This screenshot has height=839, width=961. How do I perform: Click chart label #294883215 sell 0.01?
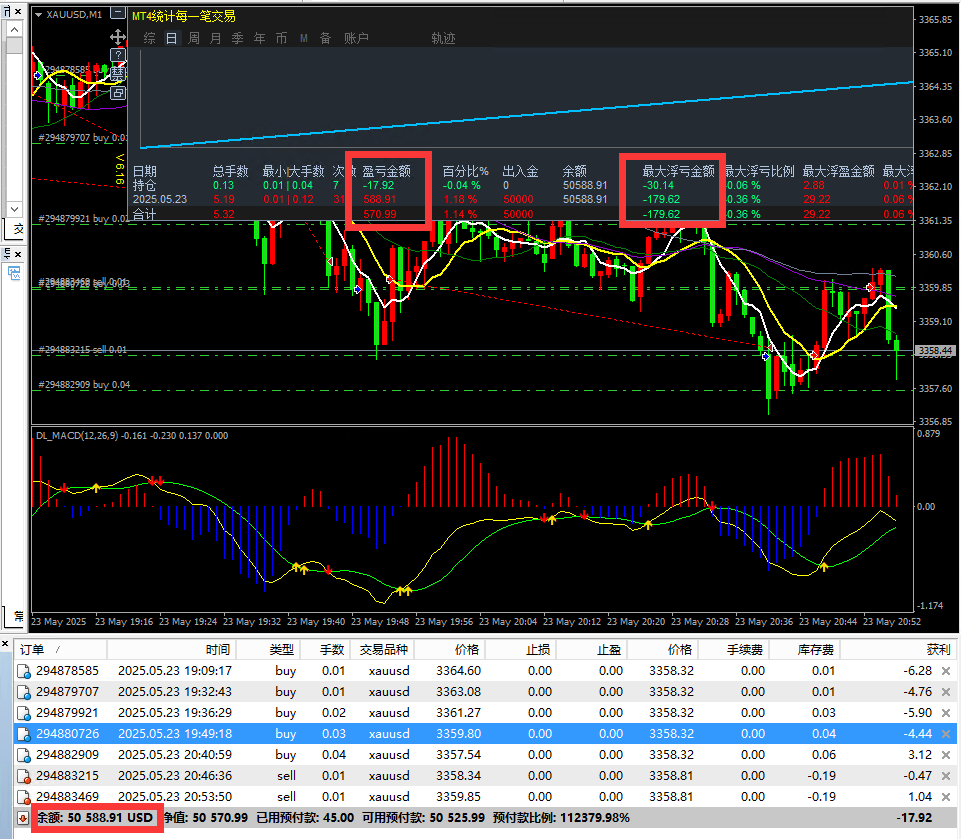click(x=82, y=350)
